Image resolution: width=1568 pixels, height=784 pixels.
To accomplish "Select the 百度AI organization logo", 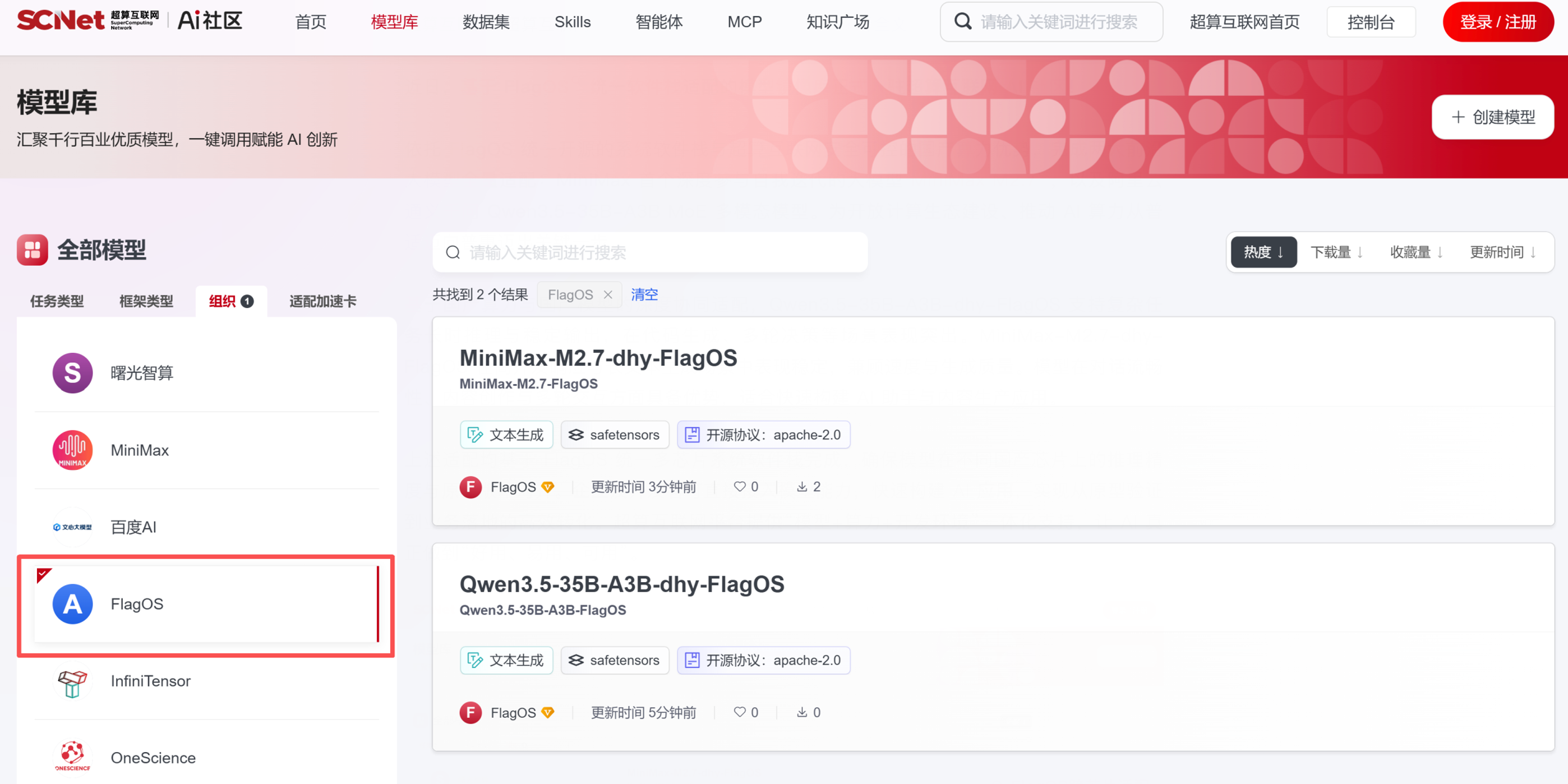I will click(x=72, y=527).
